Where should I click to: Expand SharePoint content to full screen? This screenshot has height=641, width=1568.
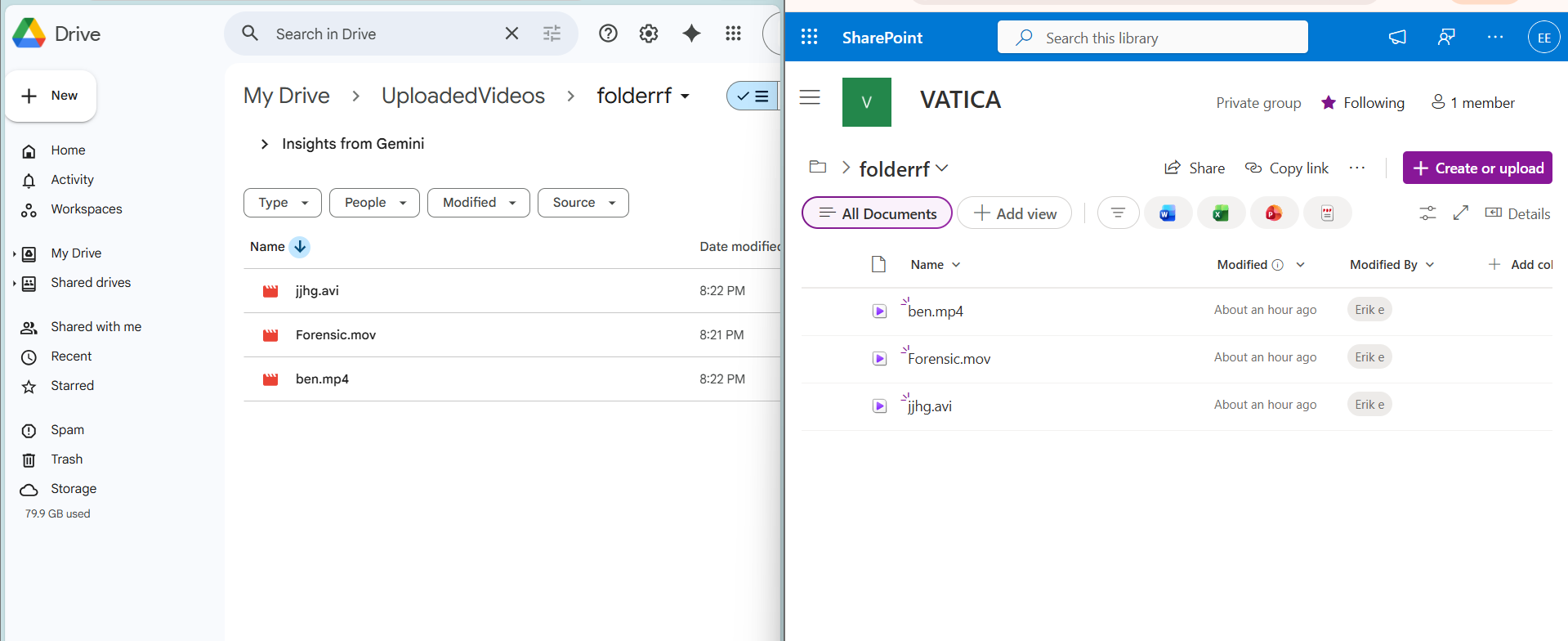coord(1461,213)
